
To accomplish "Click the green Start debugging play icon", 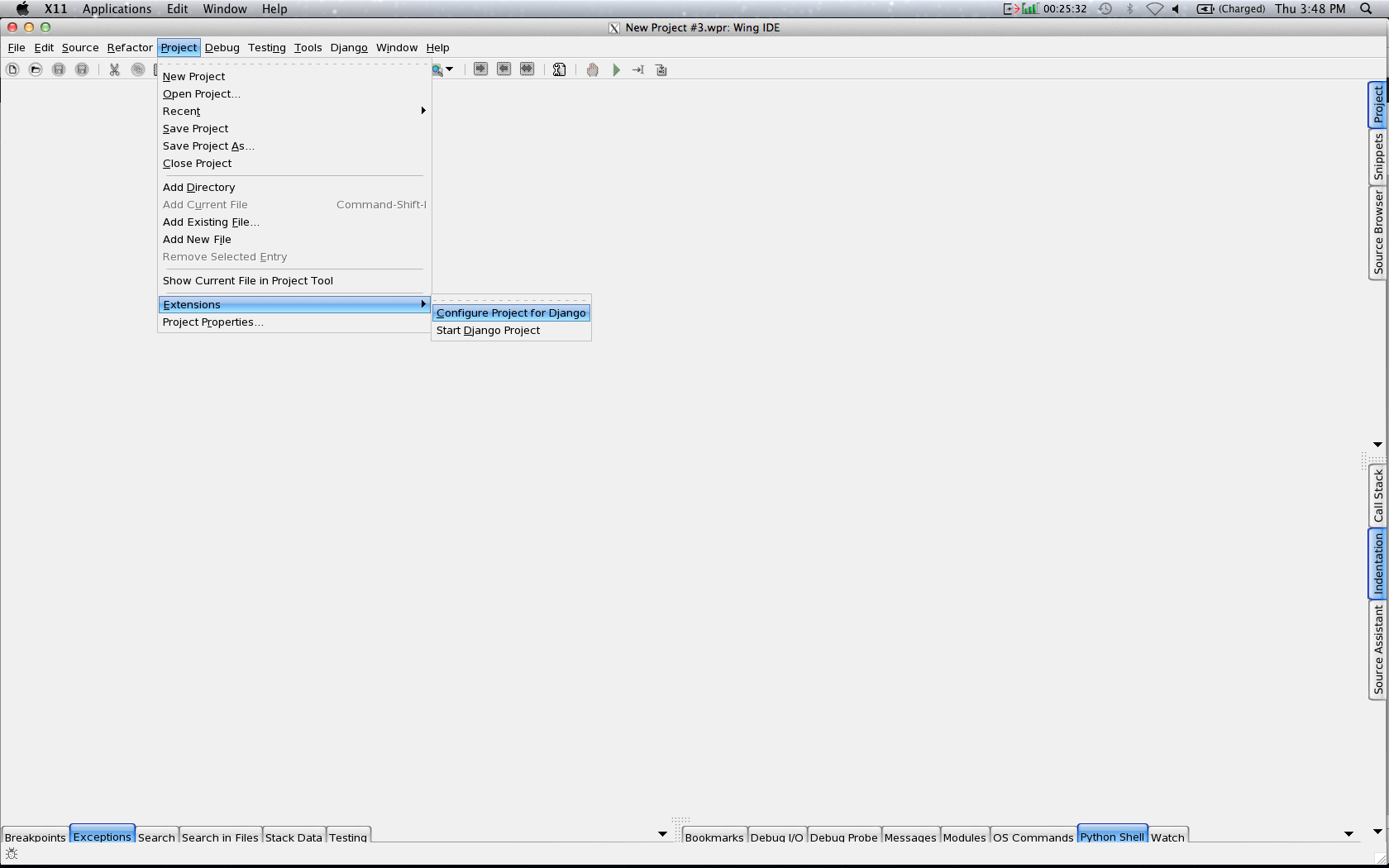I will [x=616, y=69].
